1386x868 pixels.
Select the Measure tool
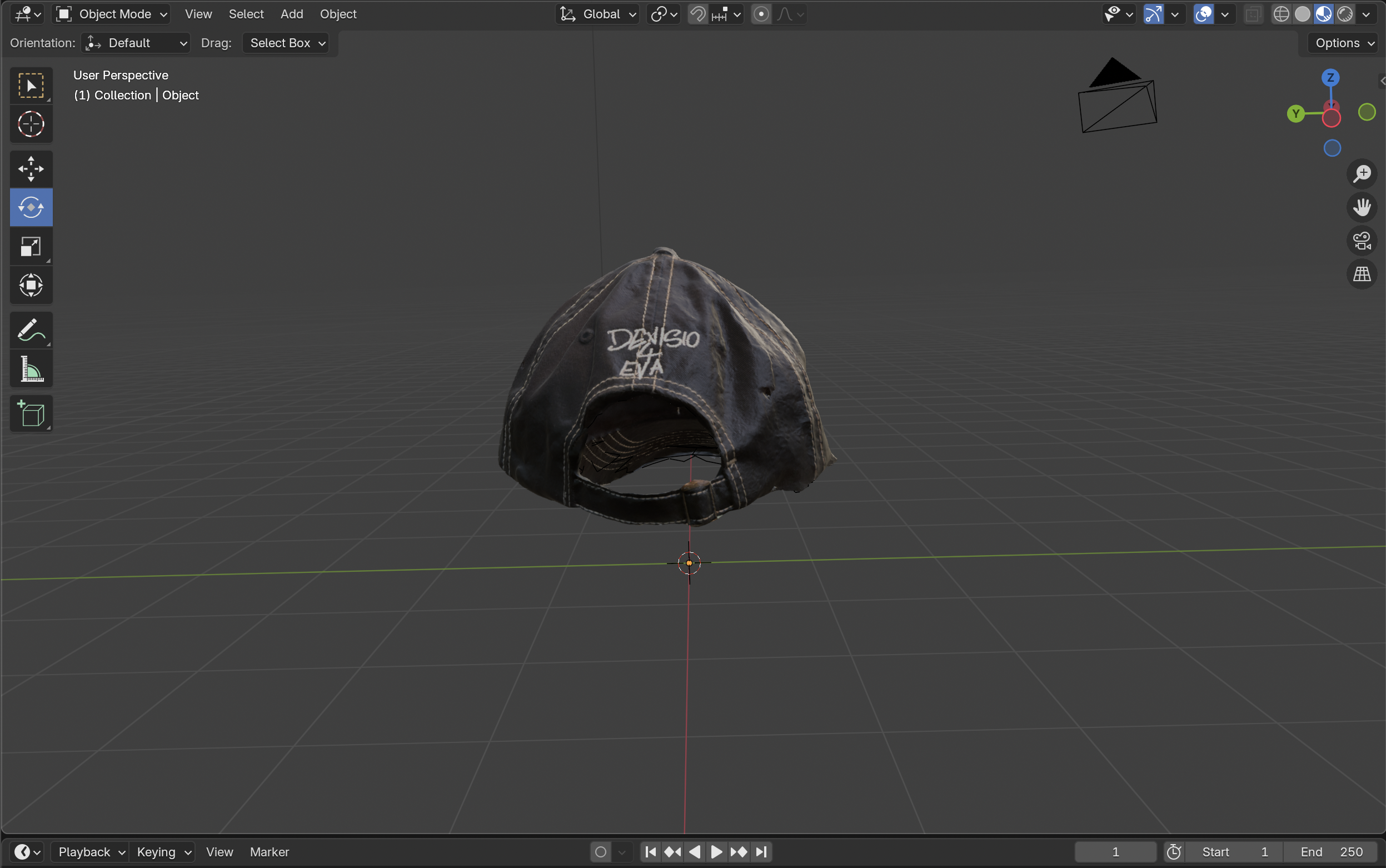pyautogui.click(x=31, y=369)
